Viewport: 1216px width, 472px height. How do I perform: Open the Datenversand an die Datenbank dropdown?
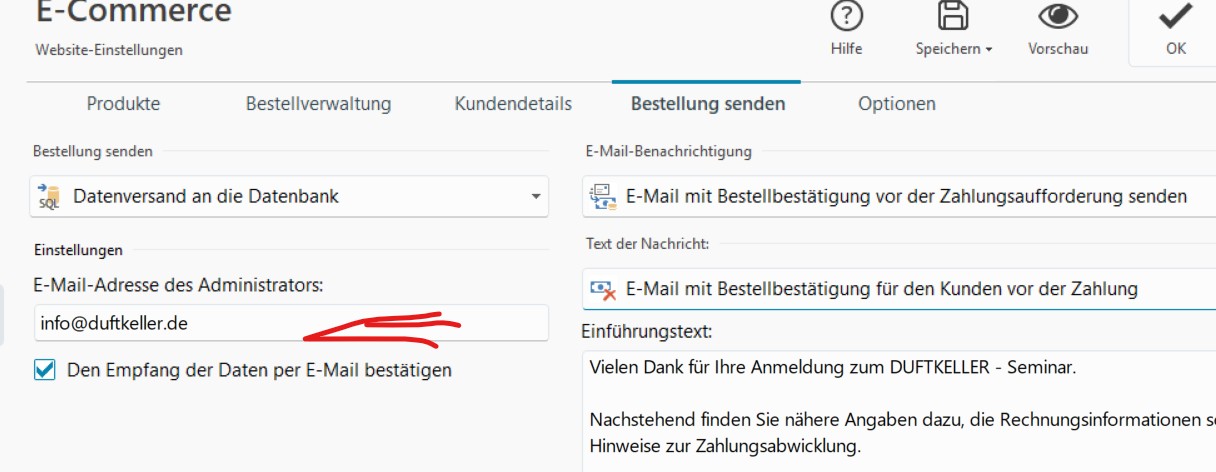pos(536,196)
